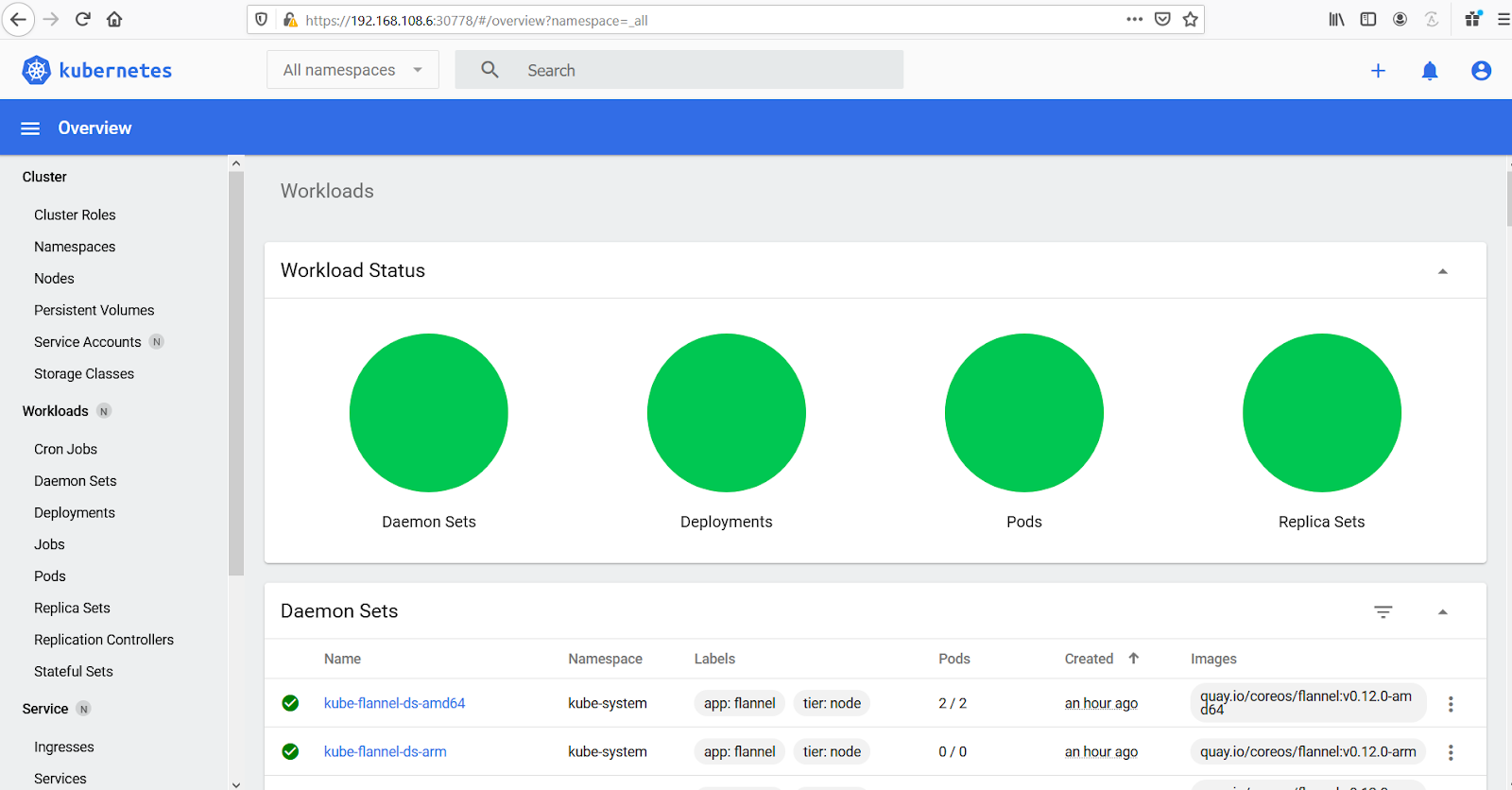Open Cron Jobs in sidebar
The image size is (1512, 790).
click(65, 449)
